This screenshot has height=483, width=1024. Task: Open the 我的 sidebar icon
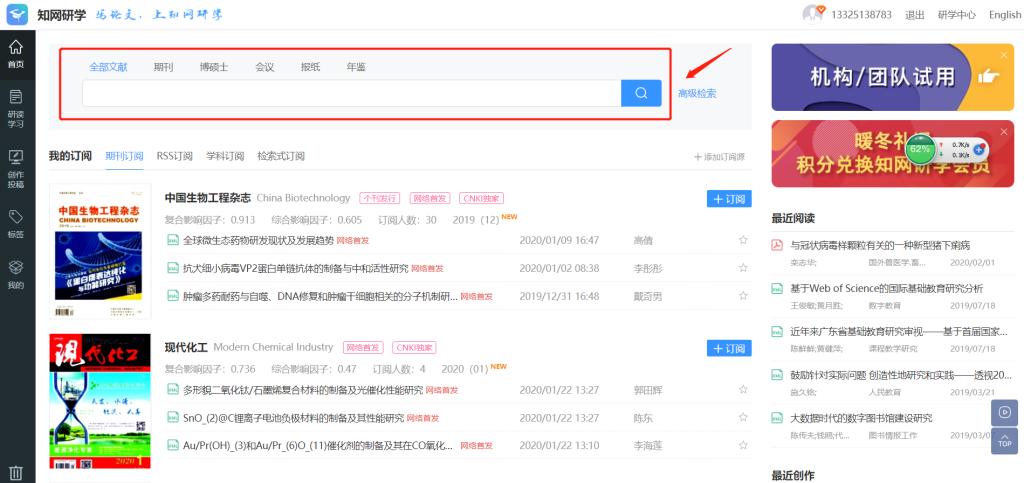[16, 274]
